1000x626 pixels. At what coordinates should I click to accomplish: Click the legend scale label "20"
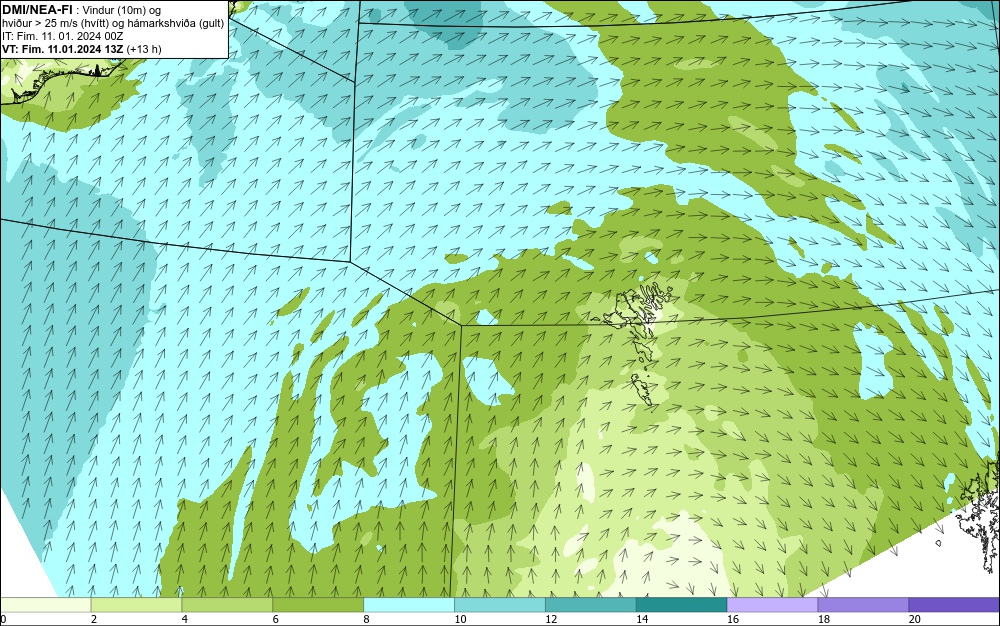click(915, 619)
